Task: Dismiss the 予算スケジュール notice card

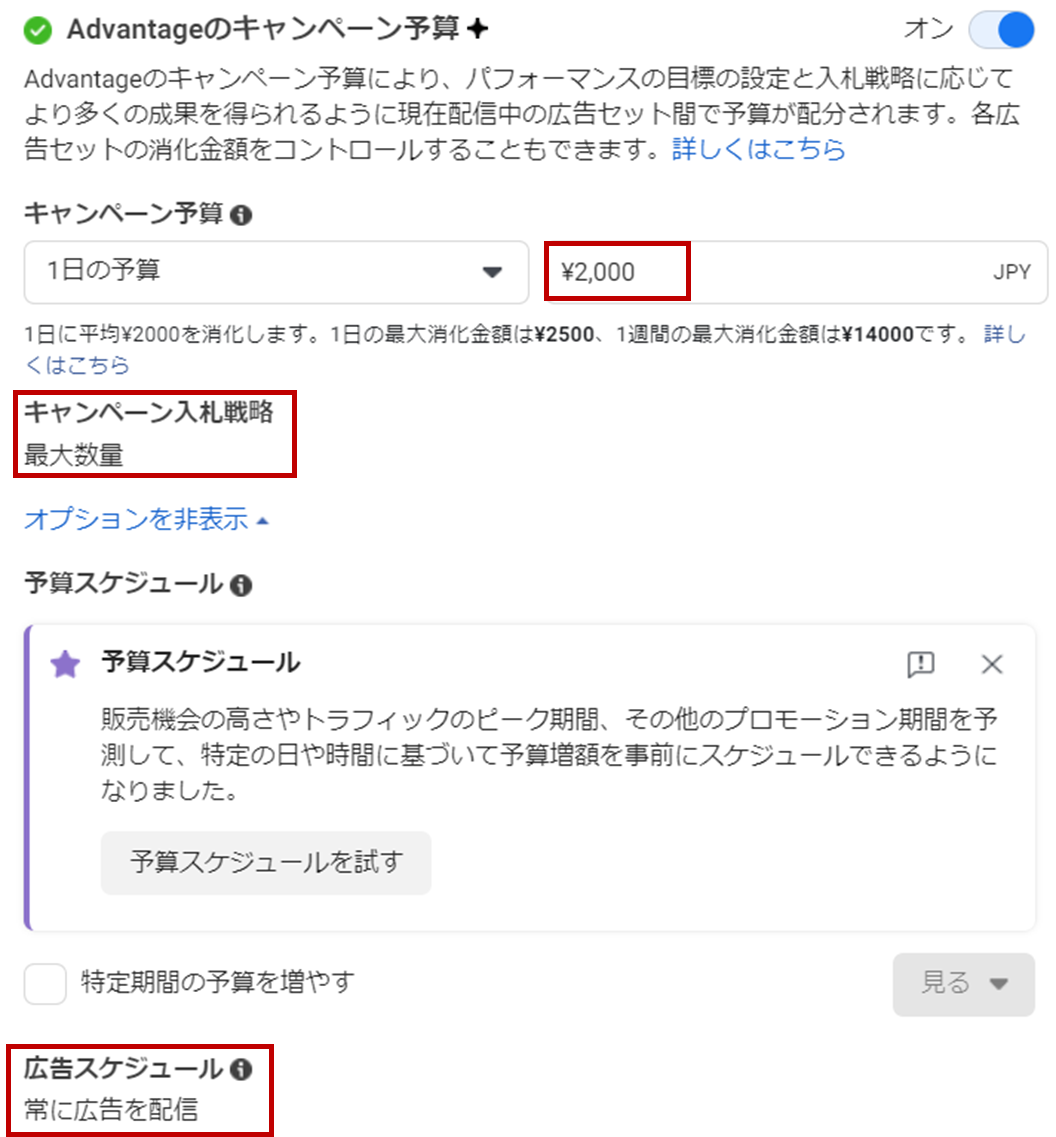Action: coord(991,663)
